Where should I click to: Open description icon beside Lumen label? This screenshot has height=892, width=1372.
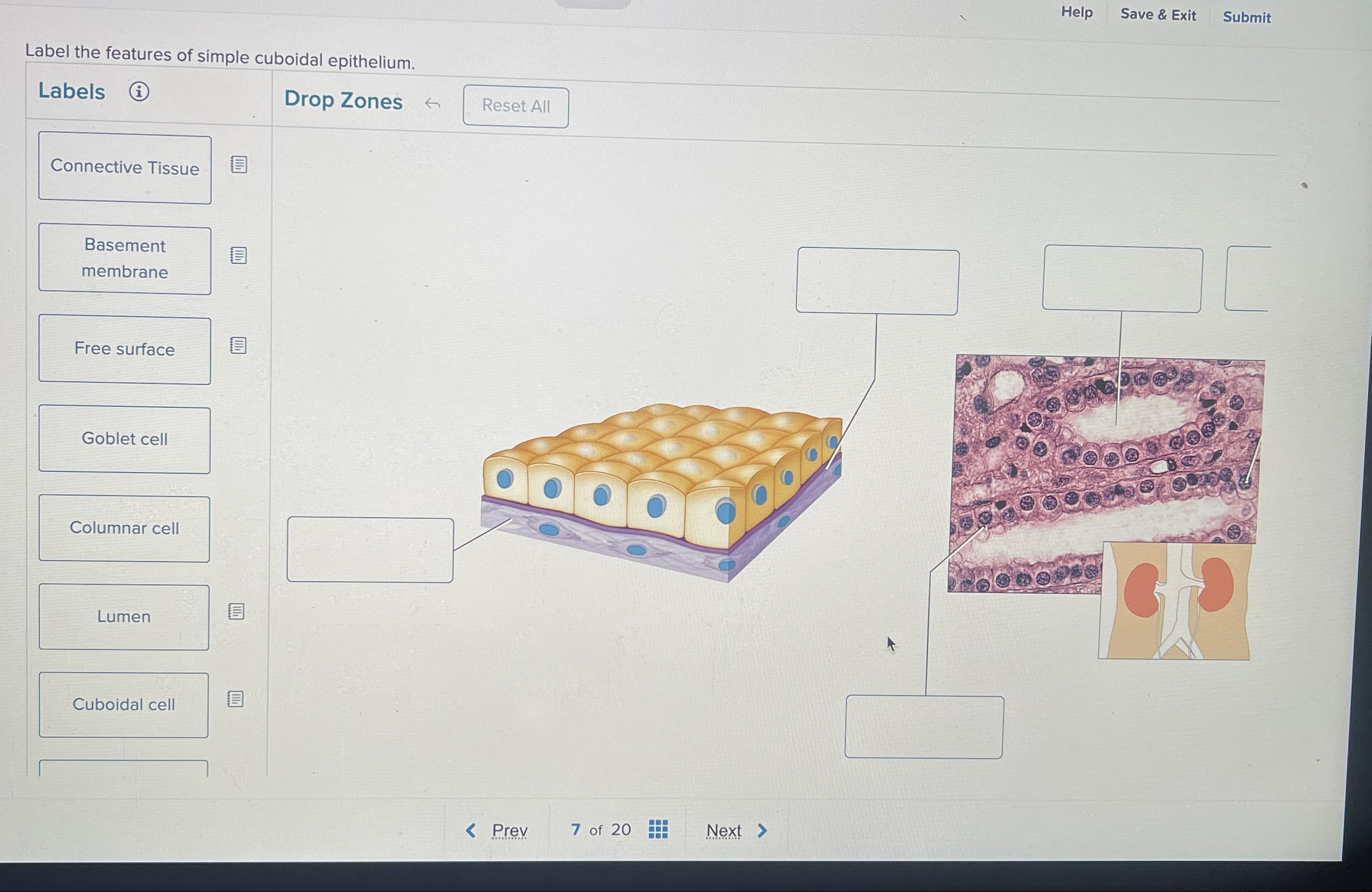pos(236,611)
